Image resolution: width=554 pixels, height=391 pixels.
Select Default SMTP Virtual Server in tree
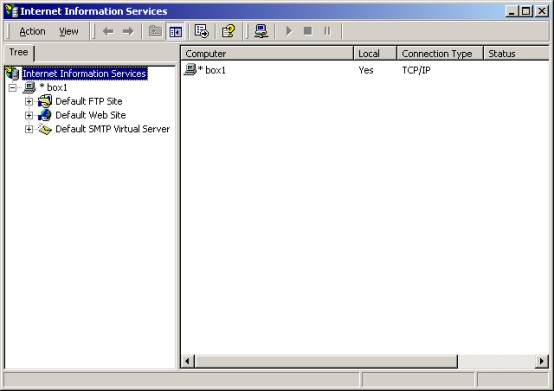[112, 129]
